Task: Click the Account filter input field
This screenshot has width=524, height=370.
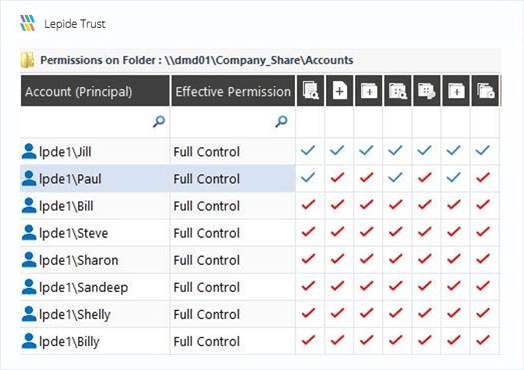Action: click(95, 122)
